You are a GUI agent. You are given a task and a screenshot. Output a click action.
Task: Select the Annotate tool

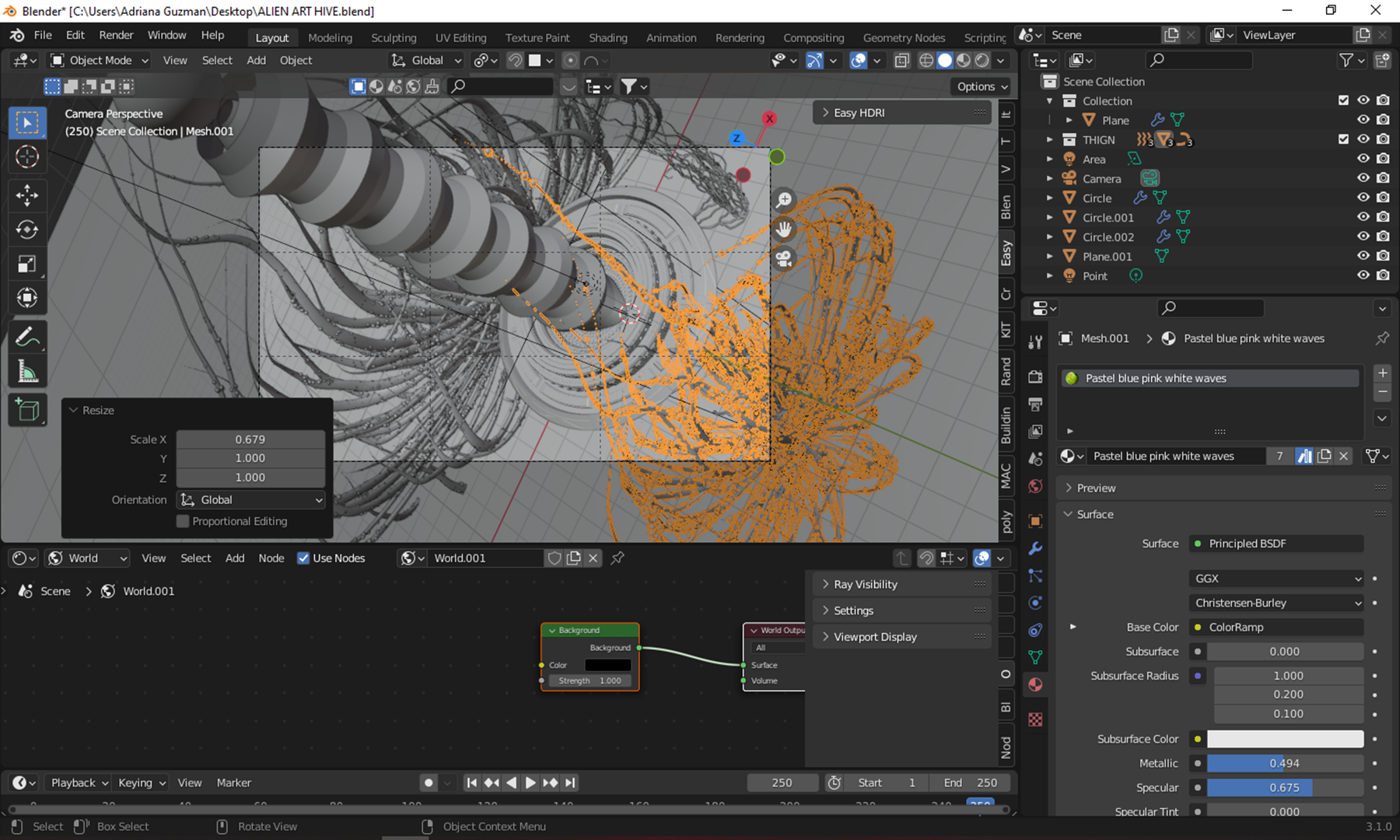pyautogui.click(x=27, y=337)
